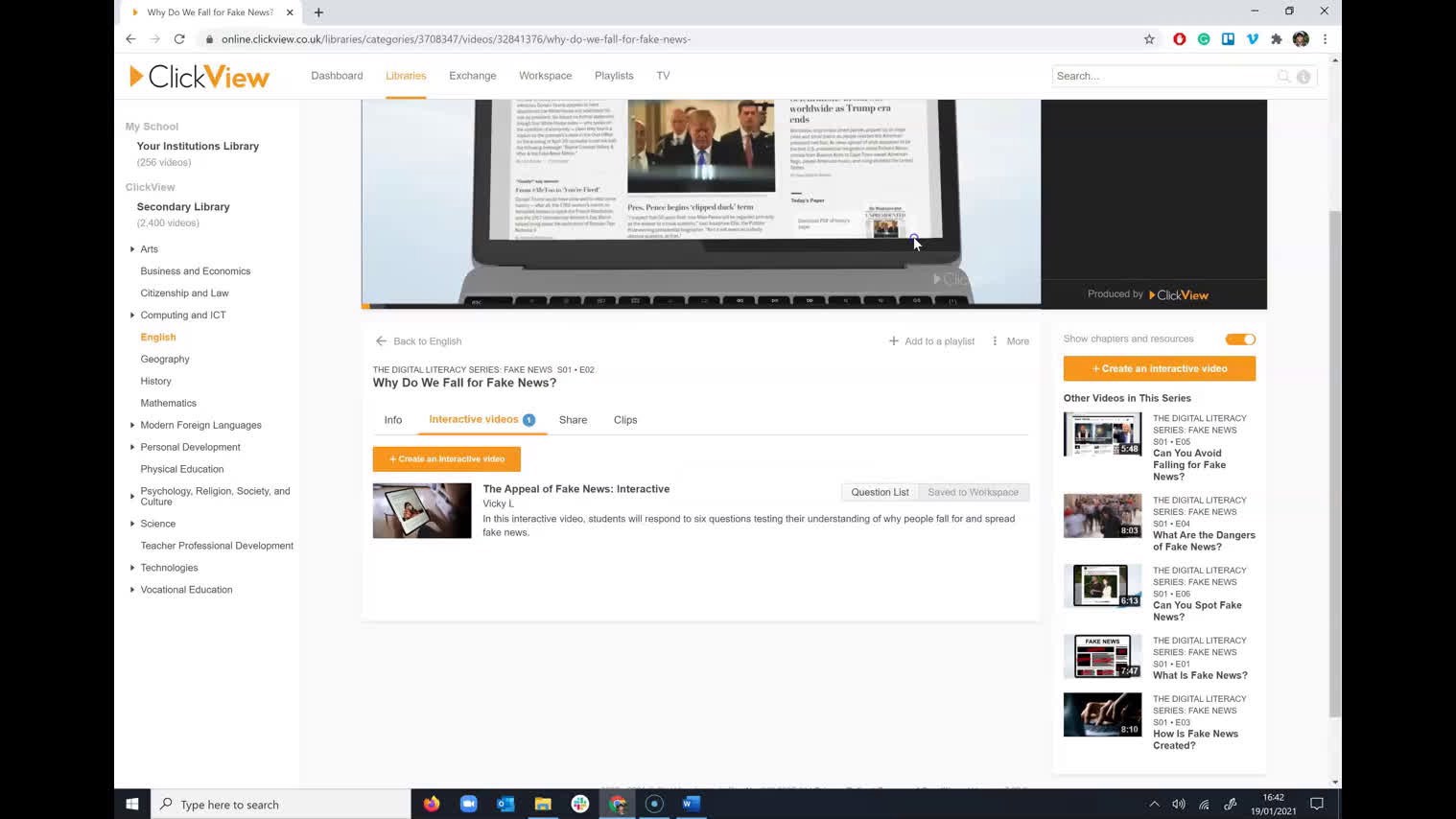This screenshot has width=1456, height=819.
Task: Click the plus icon on Add to a playlist
Action: click(x=893, y=340)
